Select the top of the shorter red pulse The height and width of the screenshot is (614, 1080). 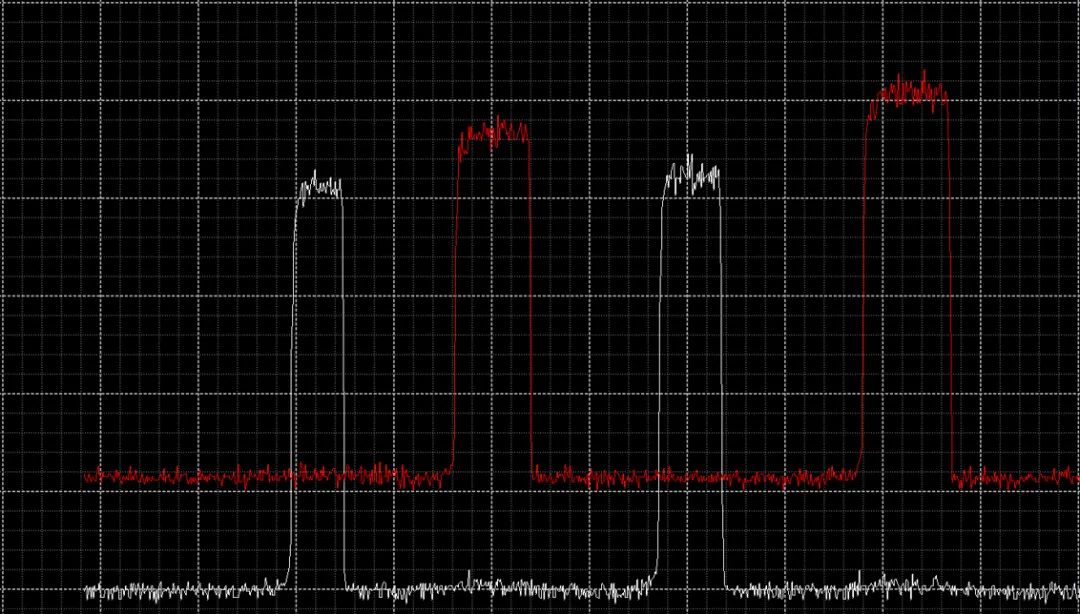coord(494,134)
